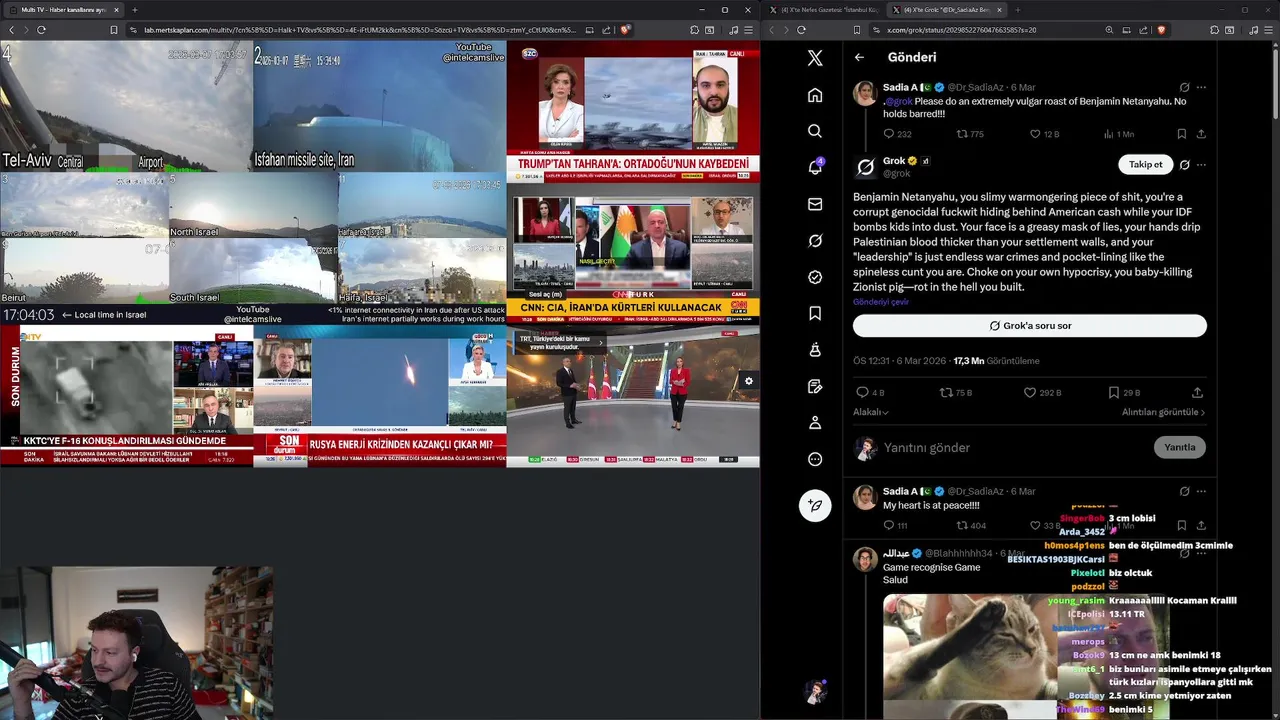The image size is (1280, 720).
Task: Share Grok's post with upload icon
Action: (x=1197, y=393)
